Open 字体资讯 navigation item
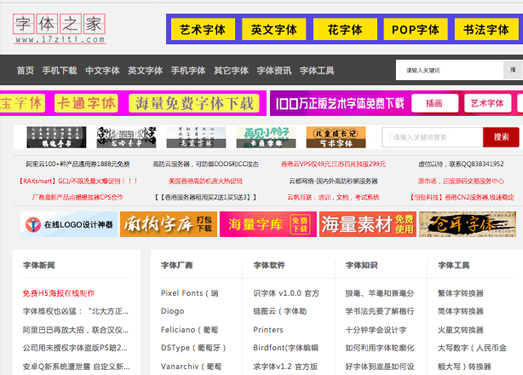Screen dimensions: 523x375 click(x=274, y=70)
